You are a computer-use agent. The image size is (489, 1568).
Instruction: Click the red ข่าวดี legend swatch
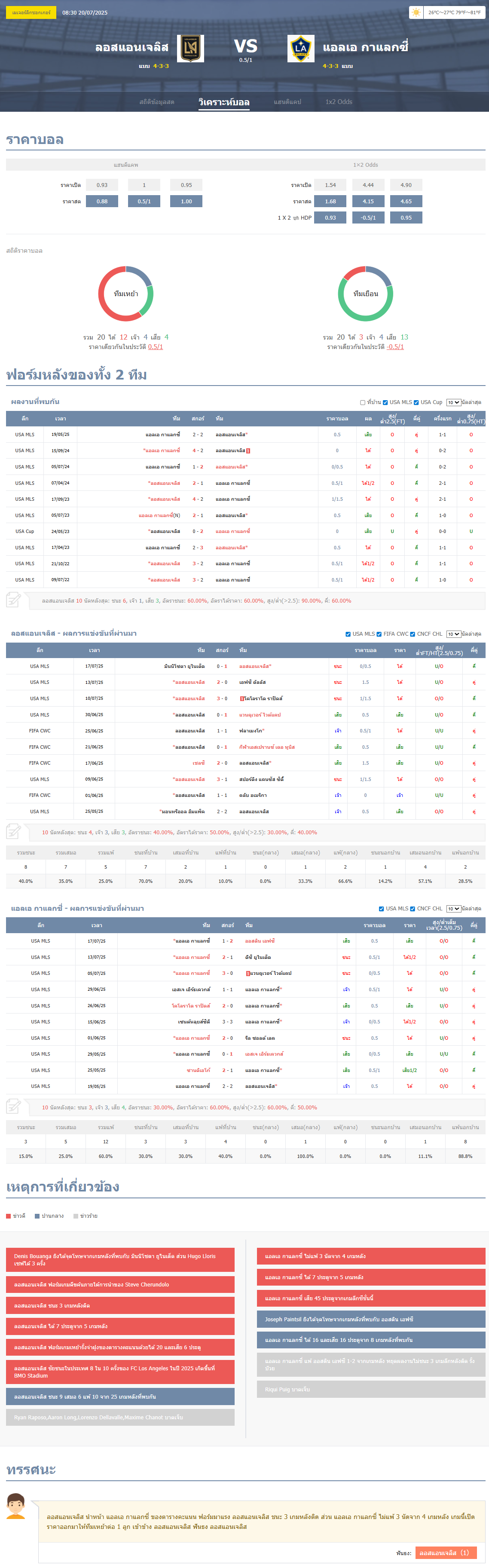click(9, 1216)
